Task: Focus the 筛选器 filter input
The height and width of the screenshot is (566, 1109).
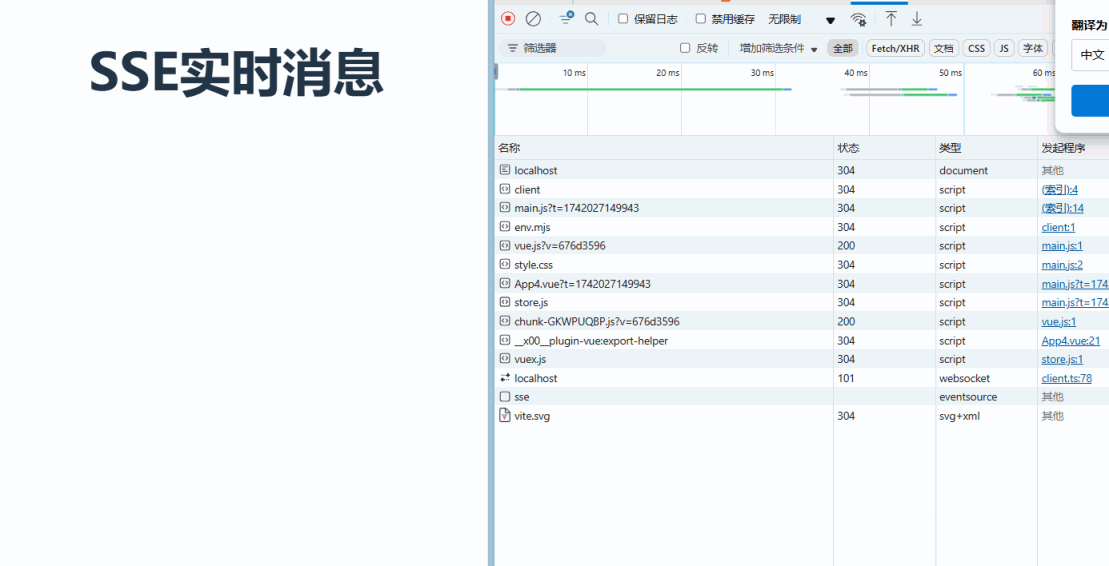Action: (552, 48)
